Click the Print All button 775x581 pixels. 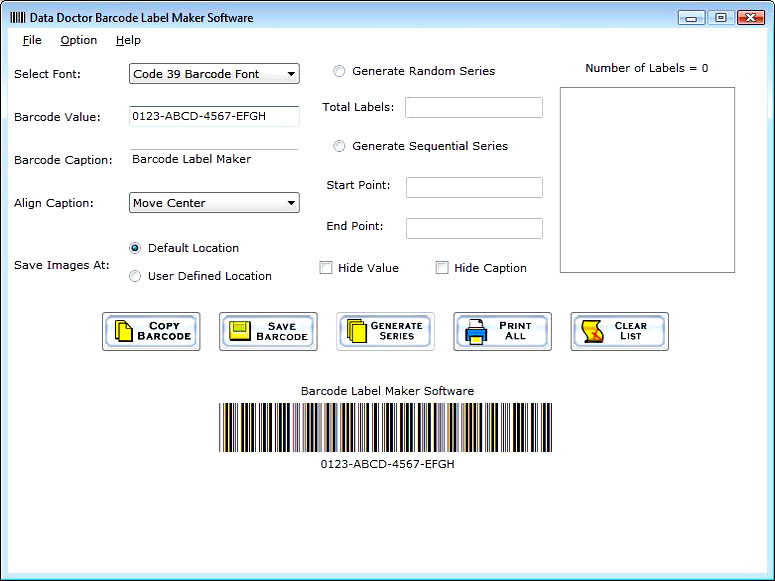[503, 331]
